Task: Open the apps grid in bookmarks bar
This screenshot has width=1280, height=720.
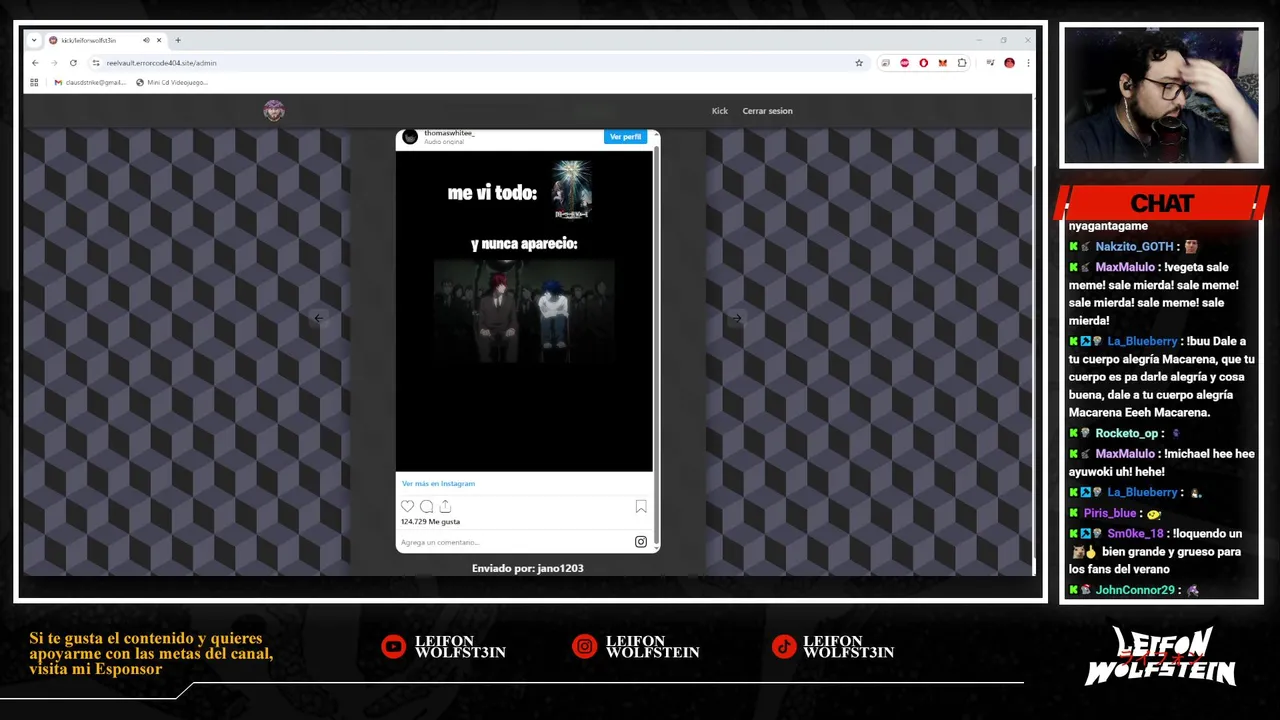Action: coord(34,82)
